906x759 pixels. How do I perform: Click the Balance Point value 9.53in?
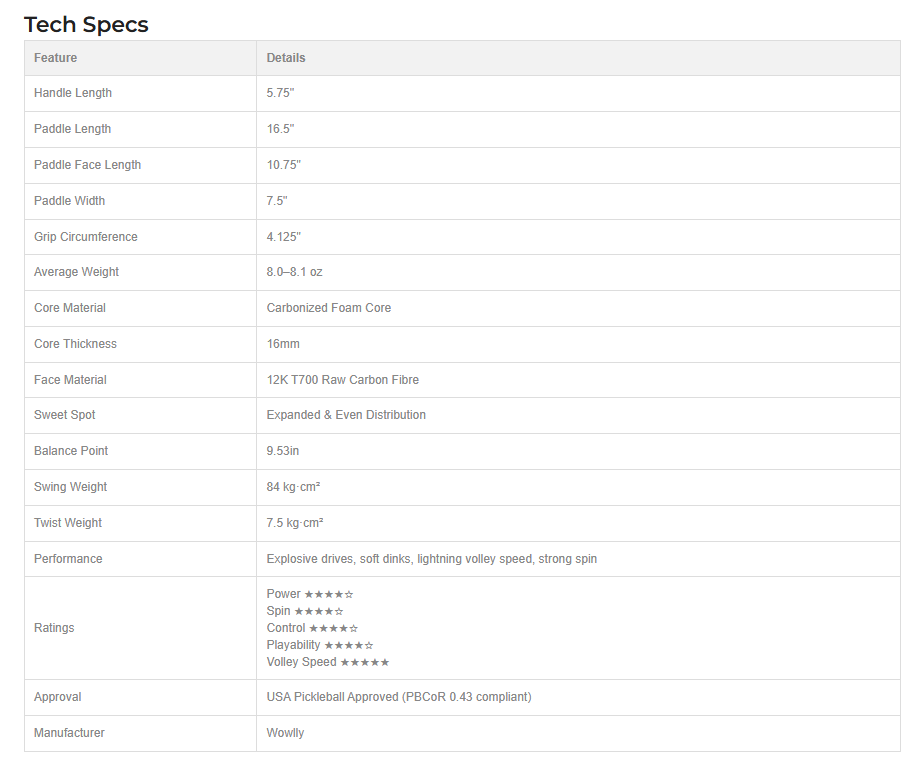(x=283, y=451)
